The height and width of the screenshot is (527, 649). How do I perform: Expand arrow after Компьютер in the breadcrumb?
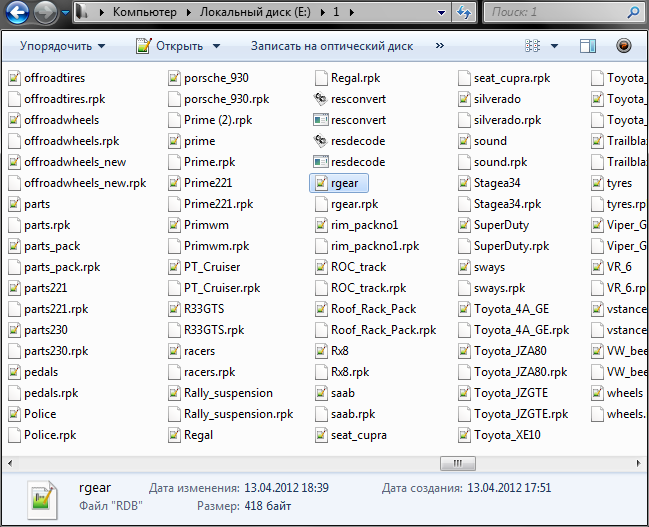pyautogui.click(x=188, y=12)
